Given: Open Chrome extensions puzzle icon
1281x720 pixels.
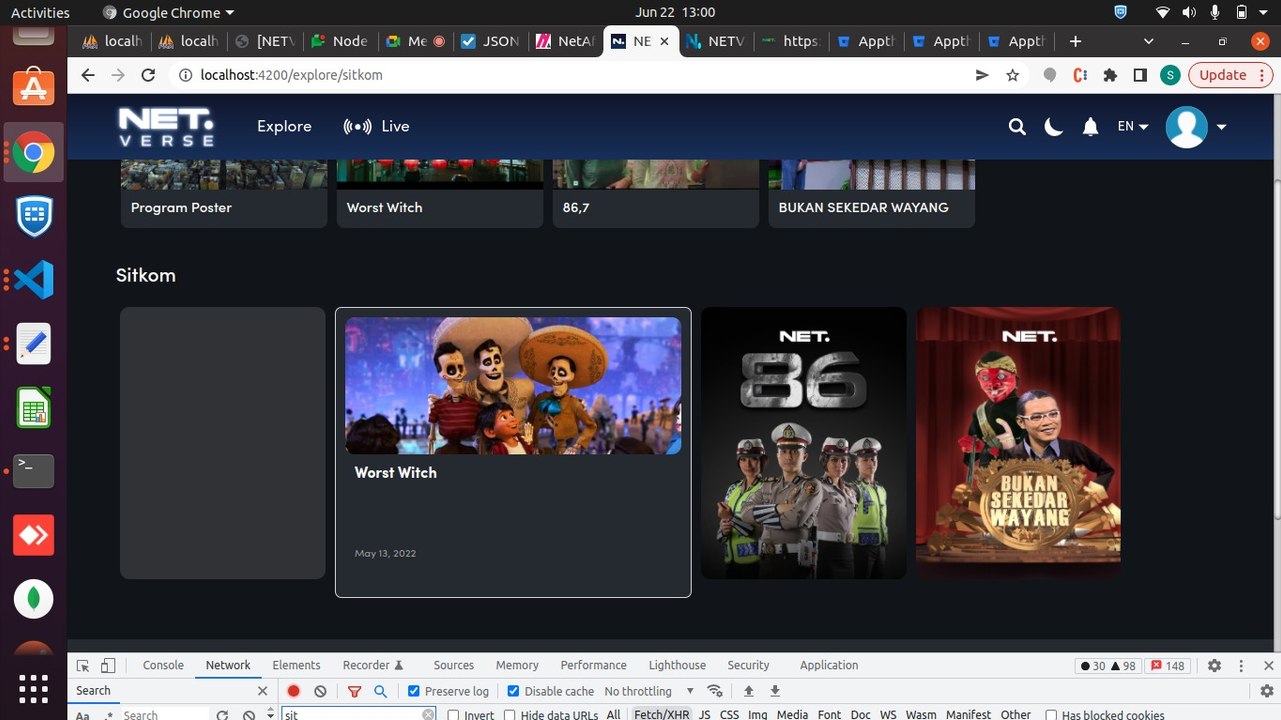Looking at the screenshot, I should click(x=1110, y=75).
